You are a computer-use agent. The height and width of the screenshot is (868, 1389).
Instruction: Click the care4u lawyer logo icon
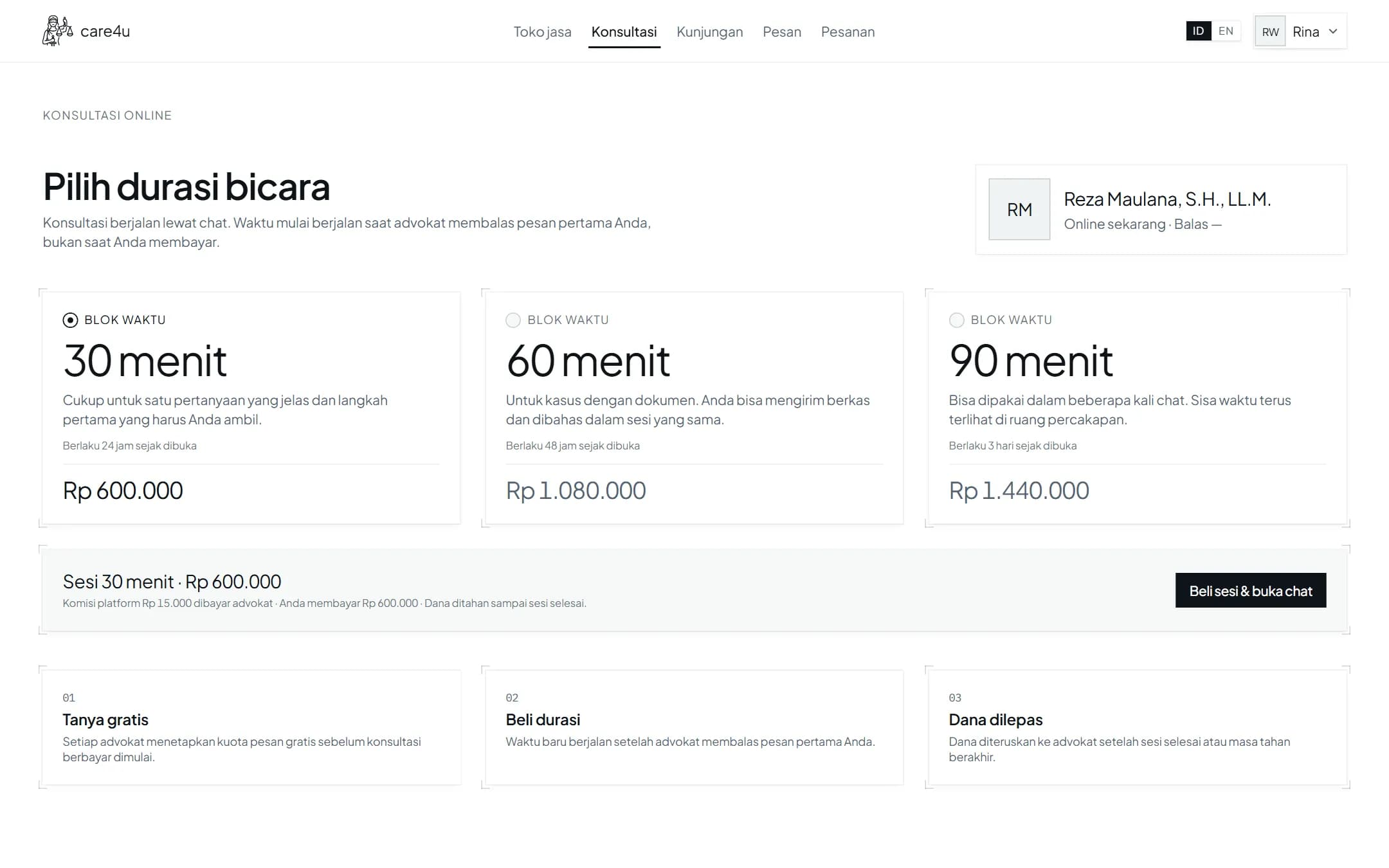pos(58,31)
